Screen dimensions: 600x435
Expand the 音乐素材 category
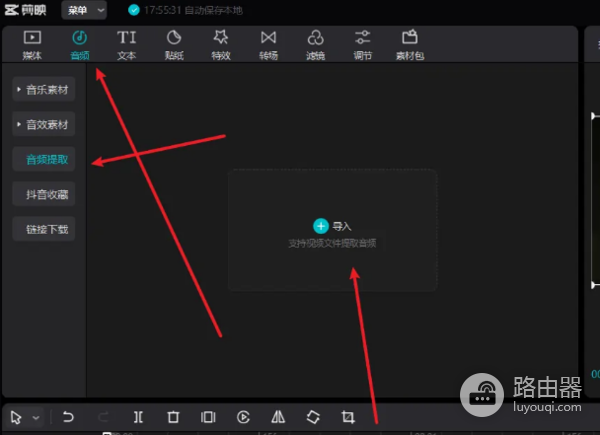44,90
